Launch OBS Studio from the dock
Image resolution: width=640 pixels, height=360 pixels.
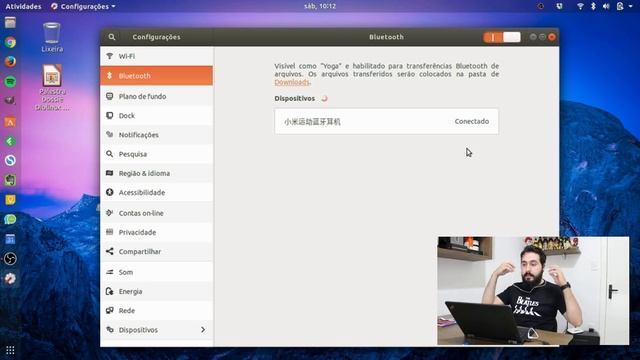click(x=10, y=259)
